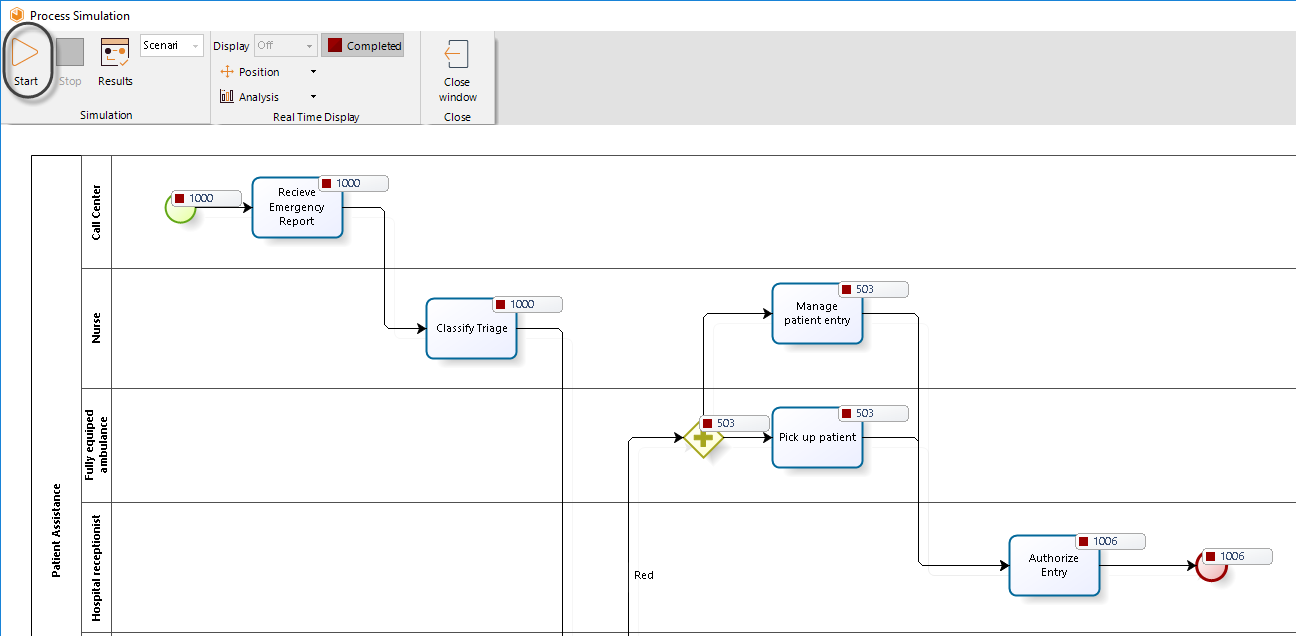
Task: Click the counter badge on Recieve Emergency Report
Action: pyautogui.click(x=353, y=183)
